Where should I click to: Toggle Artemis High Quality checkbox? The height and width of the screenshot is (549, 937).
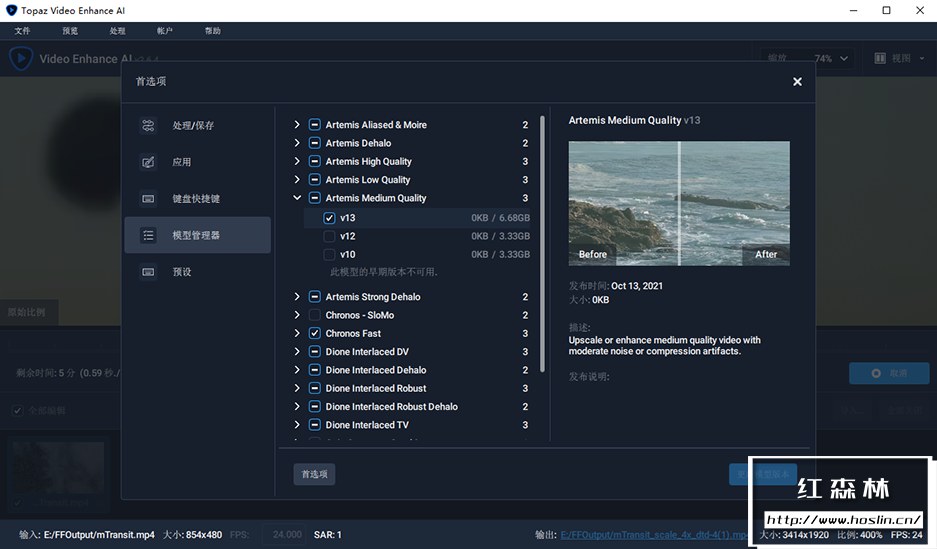point(314,161)
